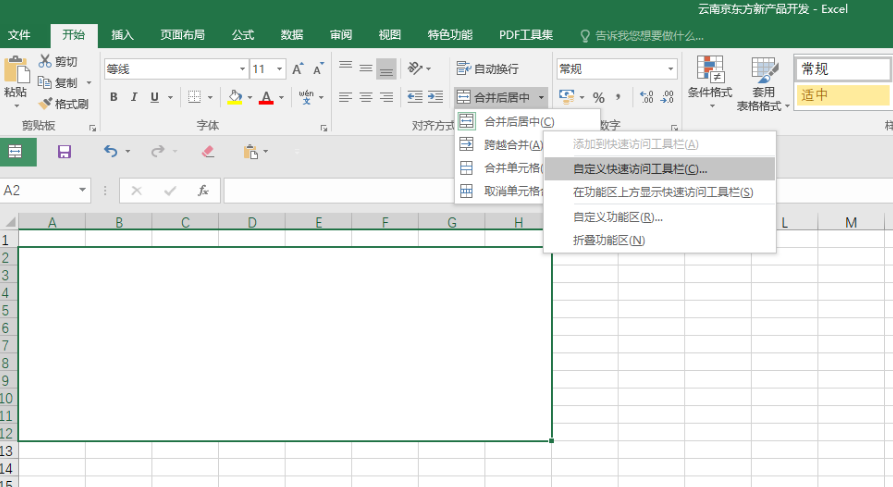Open font name dropdown 等线
This screenshot has height=487, width=893.
tap(243, 69)
